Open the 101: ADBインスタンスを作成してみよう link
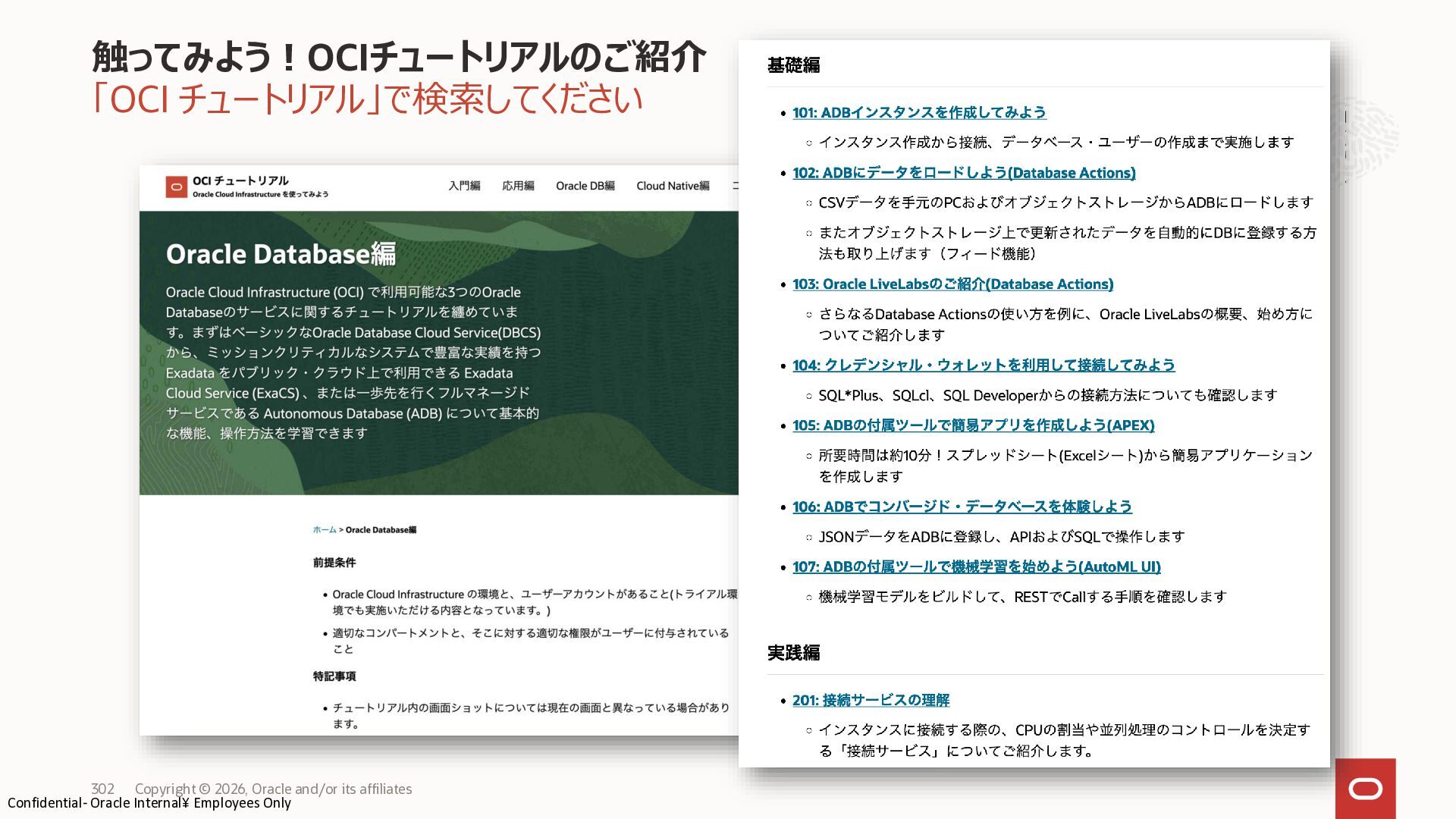 tap(919, 113)
